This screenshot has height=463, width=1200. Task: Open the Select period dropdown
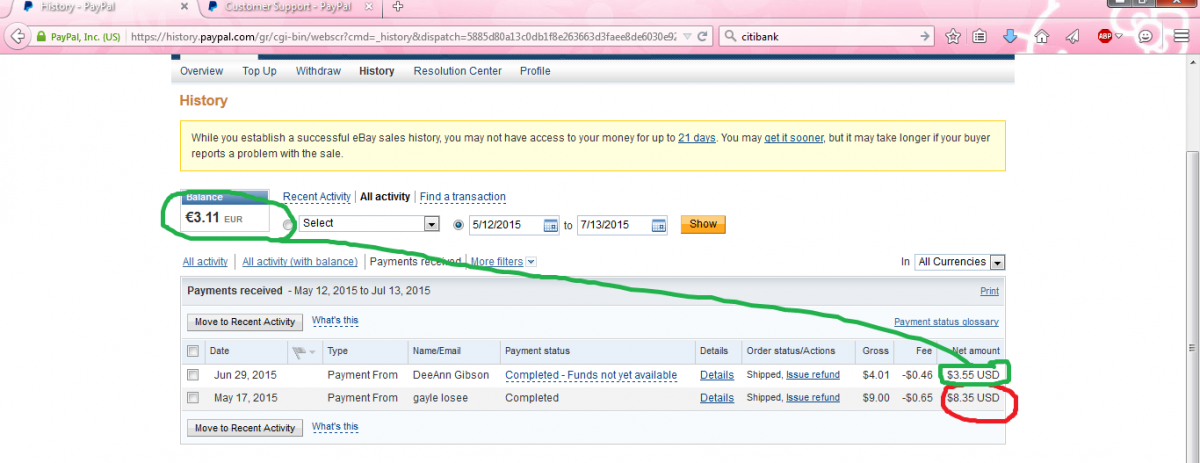(369, 224)
